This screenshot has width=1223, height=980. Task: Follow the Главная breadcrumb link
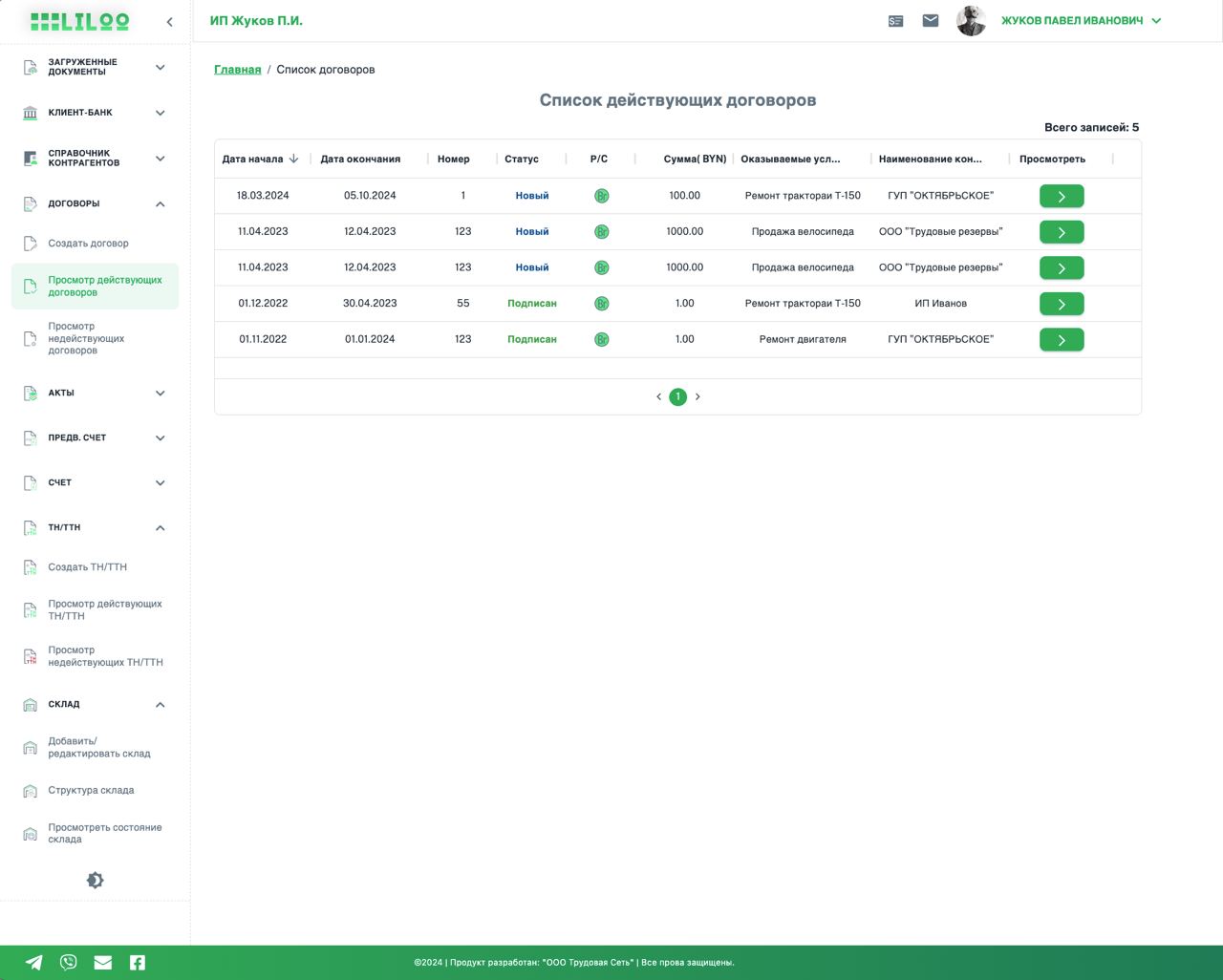coord(237,70)
